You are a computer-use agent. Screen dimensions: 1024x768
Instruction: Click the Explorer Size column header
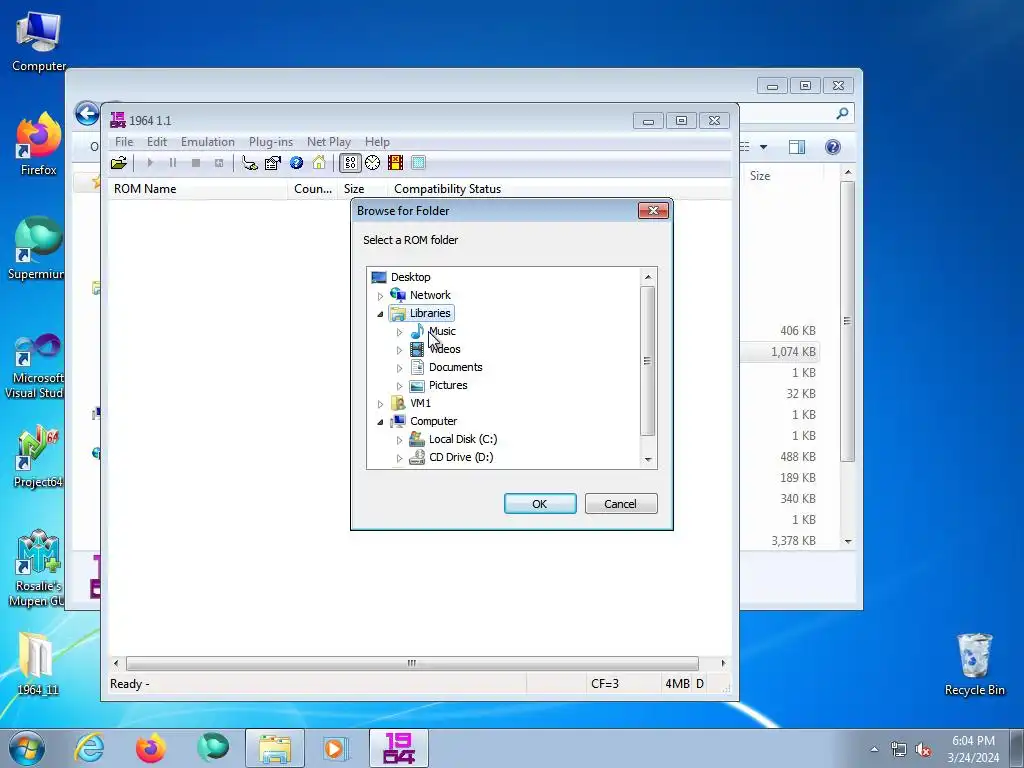760,176
